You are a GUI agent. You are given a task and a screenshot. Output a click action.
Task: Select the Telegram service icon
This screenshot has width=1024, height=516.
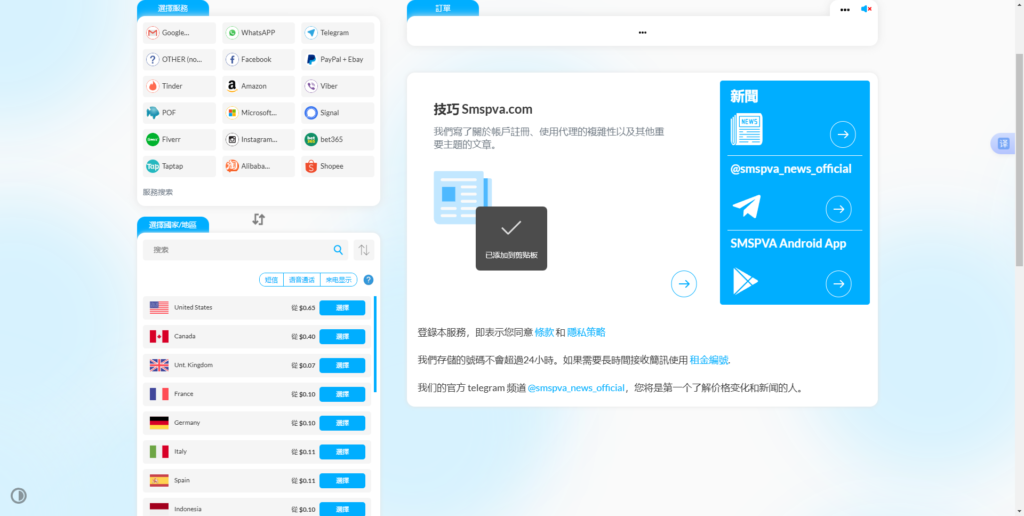click(x=311, y=33)
